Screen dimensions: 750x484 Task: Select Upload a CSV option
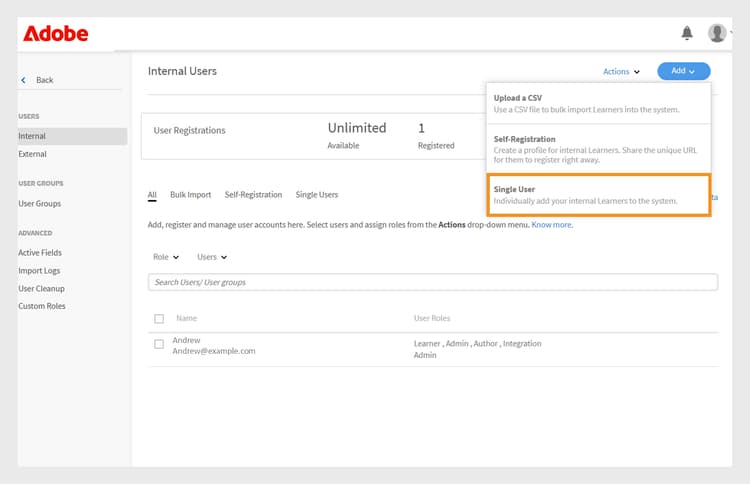(599, 103)
